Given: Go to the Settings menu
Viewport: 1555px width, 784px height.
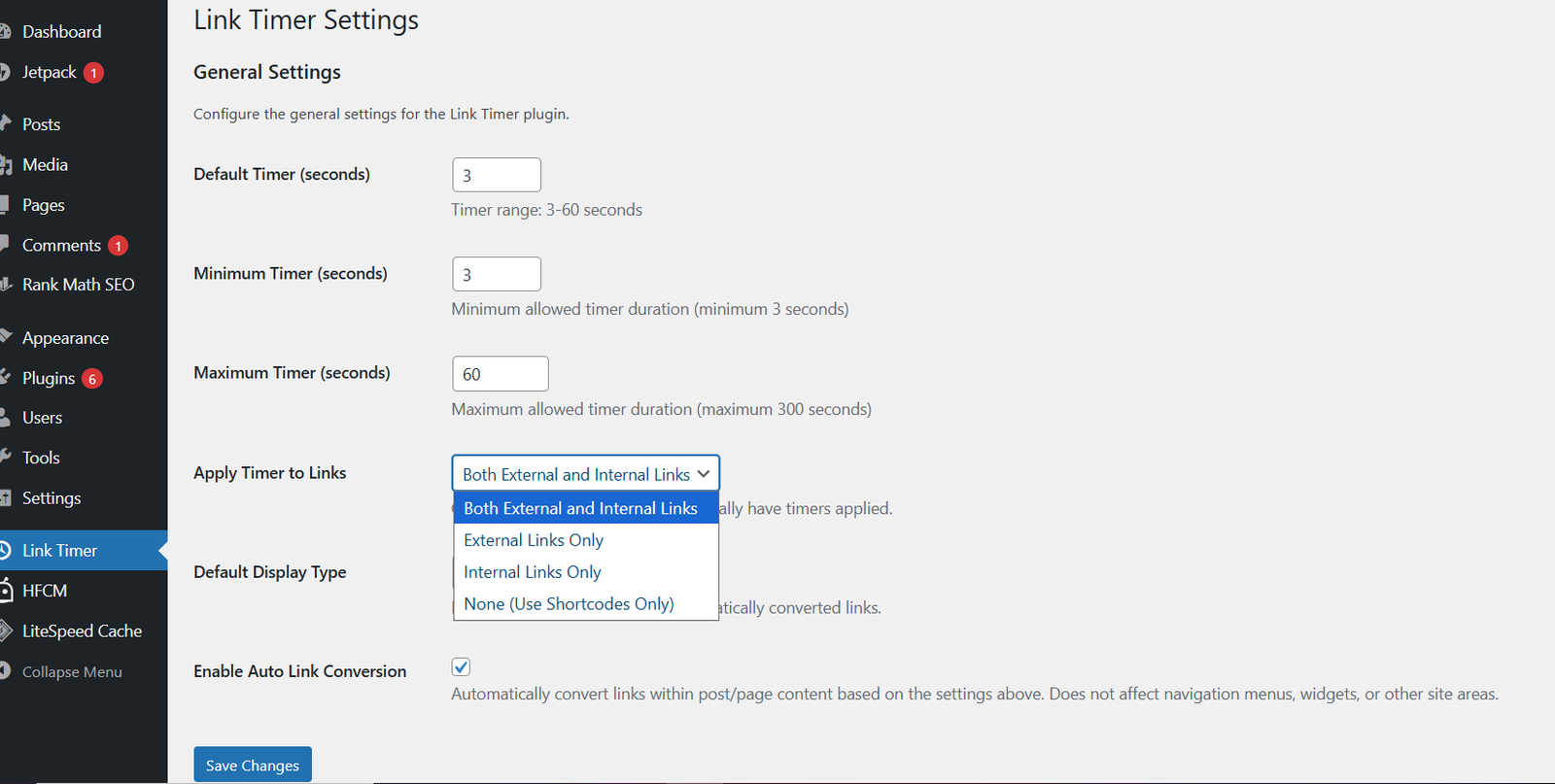Looking at the screenshot, I should [52, 498].
